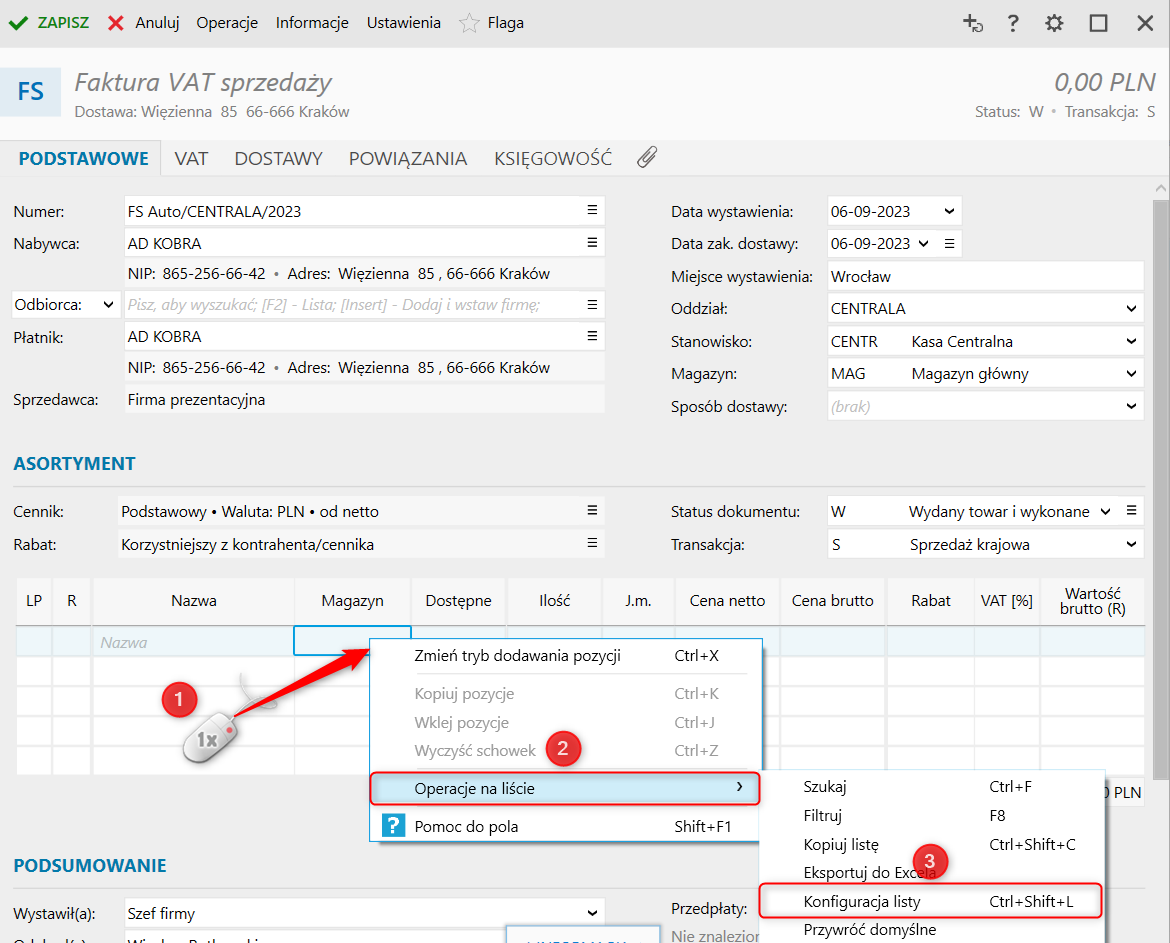Open the list menu icon for Płatnik field
Viewport: 1170px width, 943px height.
coord(592,336)
